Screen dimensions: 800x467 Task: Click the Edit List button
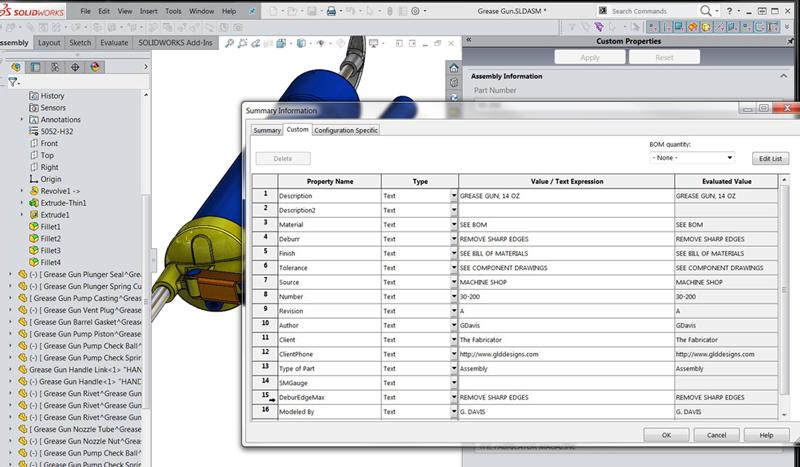[770, 158]
